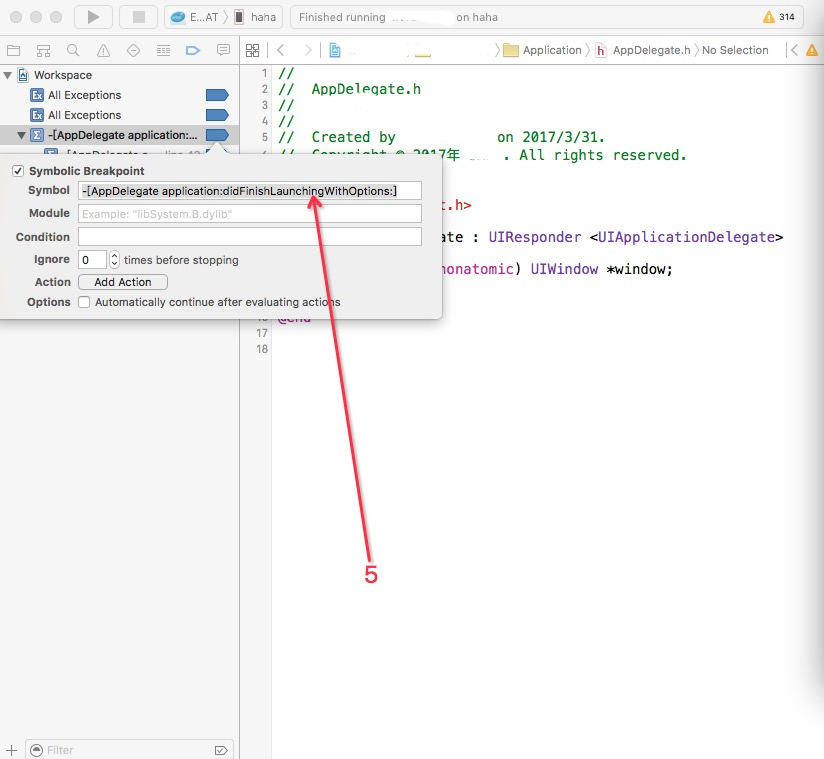The image size is (824, 759).
Task: Open the Find navigator magnifying glass
Action: (73, 50)
